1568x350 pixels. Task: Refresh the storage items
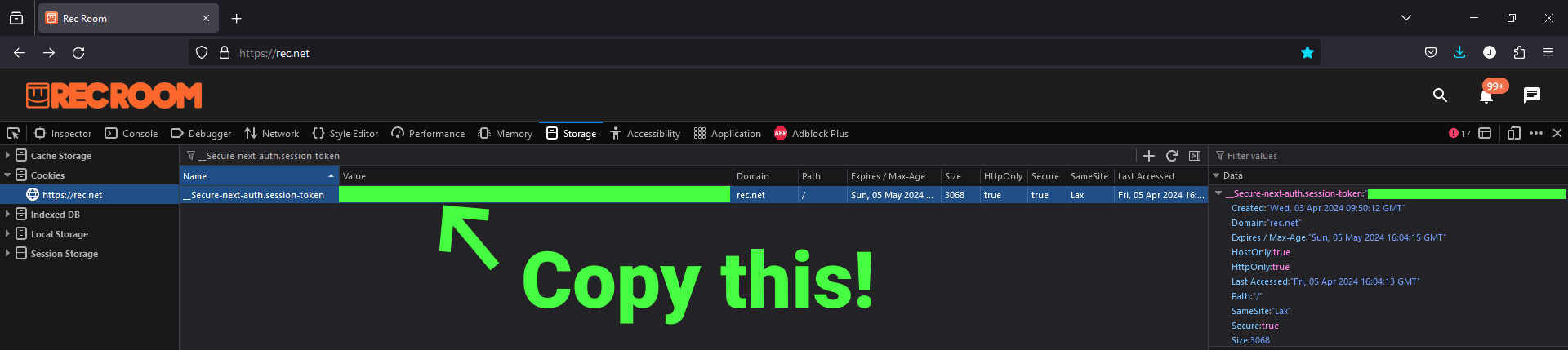1172,155
